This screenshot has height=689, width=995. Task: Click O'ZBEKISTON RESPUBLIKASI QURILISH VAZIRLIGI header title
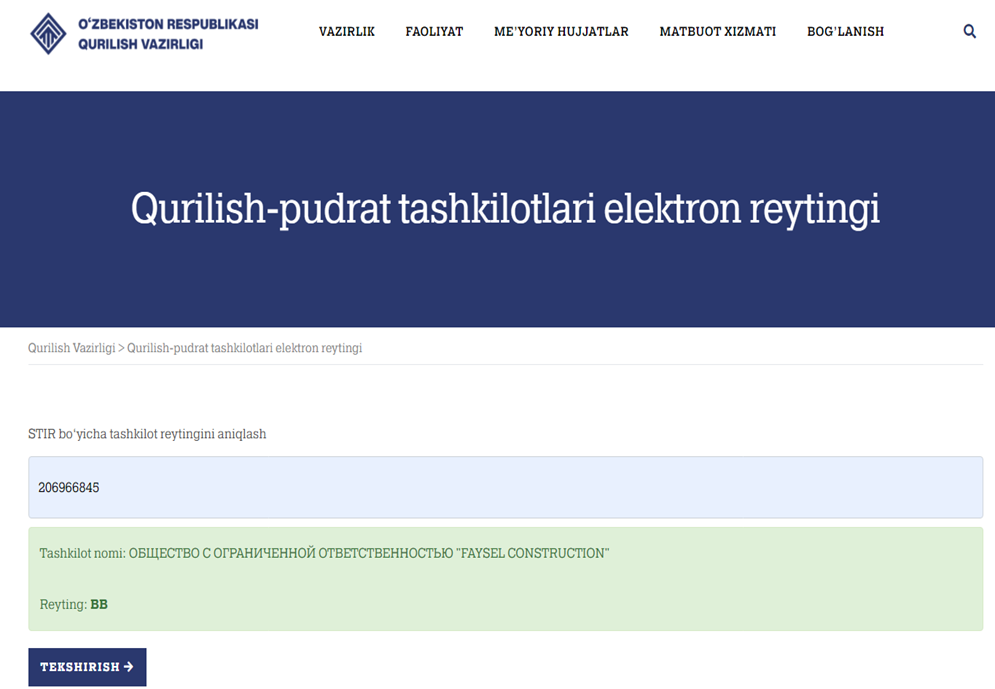[x=168, y=34]
